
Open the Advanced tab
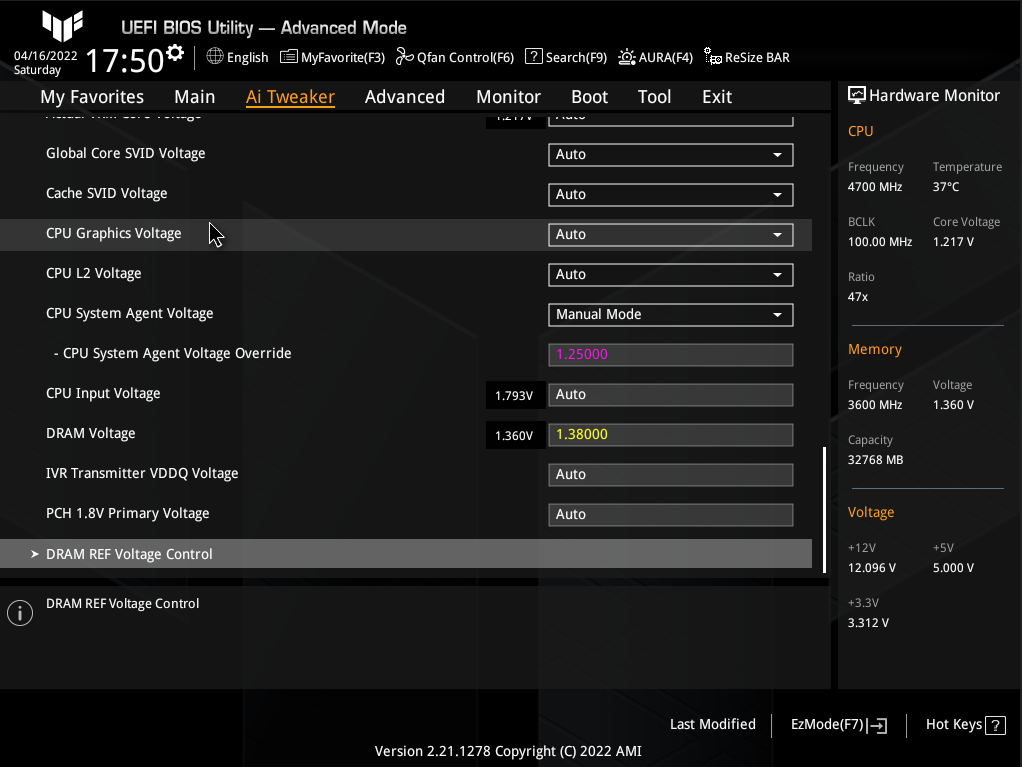click(x=405, y=96)
